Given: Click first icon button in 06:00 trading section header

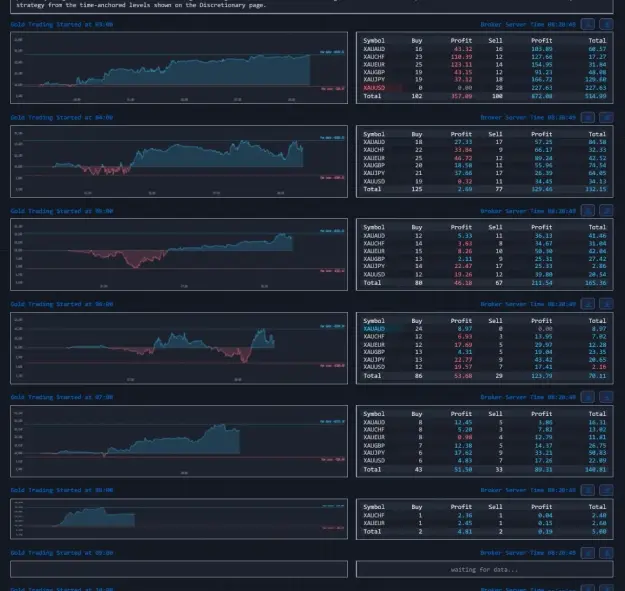Looking at the screenshot, I should pos(588,304).
